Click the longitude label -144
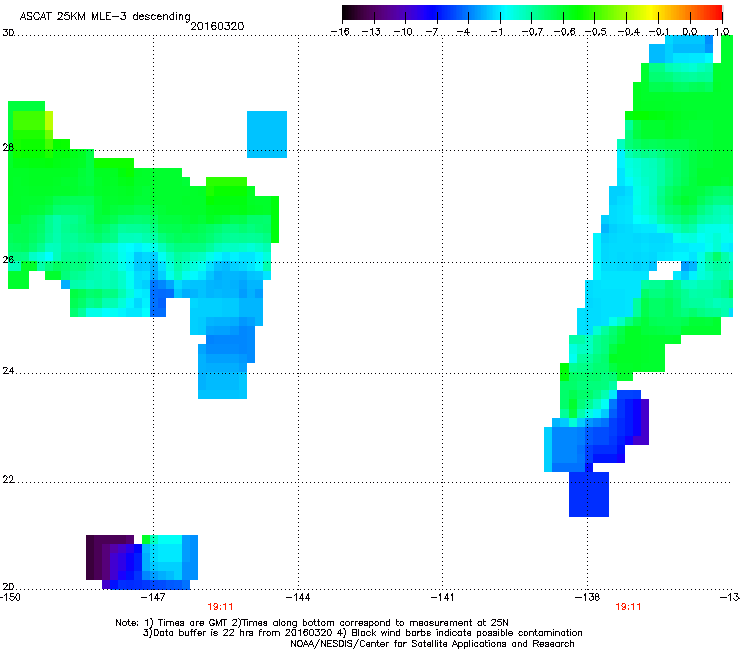740x650 pixels. 298,598
